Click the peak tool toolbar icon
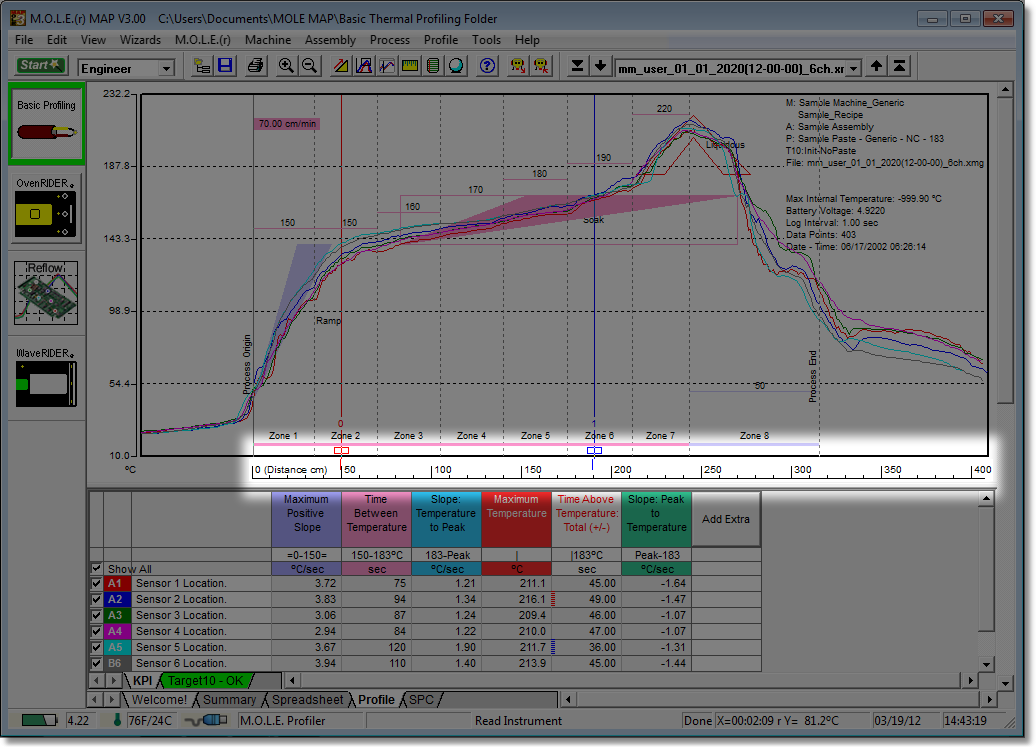Screen dimensions: 1036x749 (x=364, y=66)
